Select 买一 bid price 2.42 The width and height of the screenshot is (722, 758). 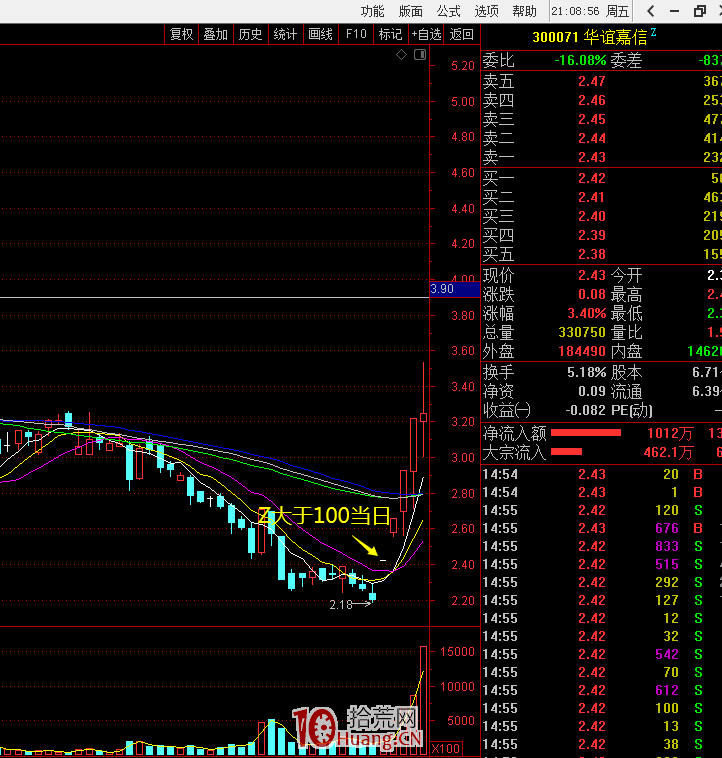tap(592, 178)
